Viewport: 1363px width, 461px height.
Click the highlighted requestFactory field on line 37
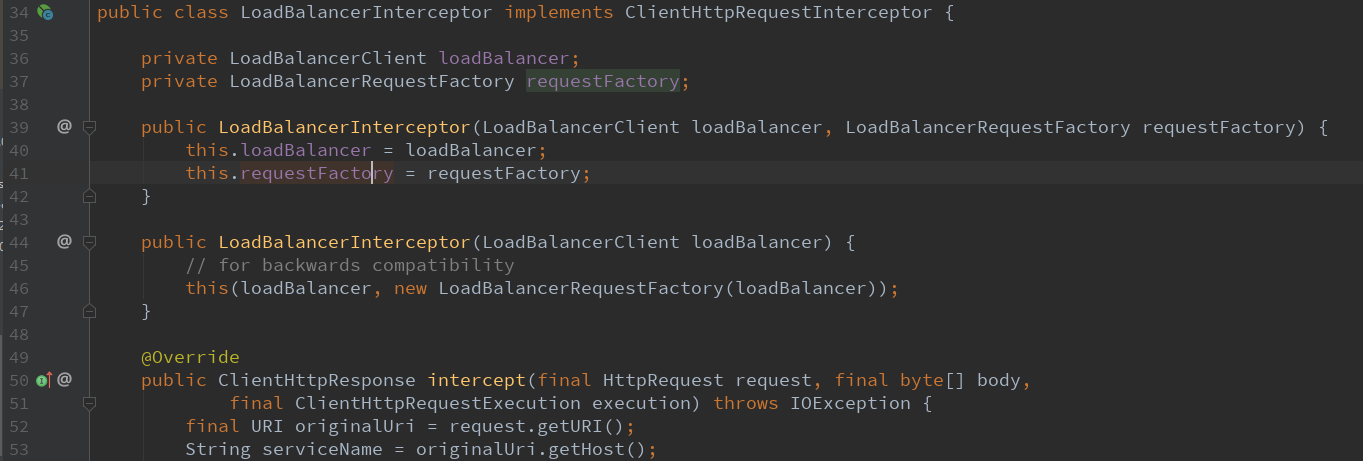(603, 81)
